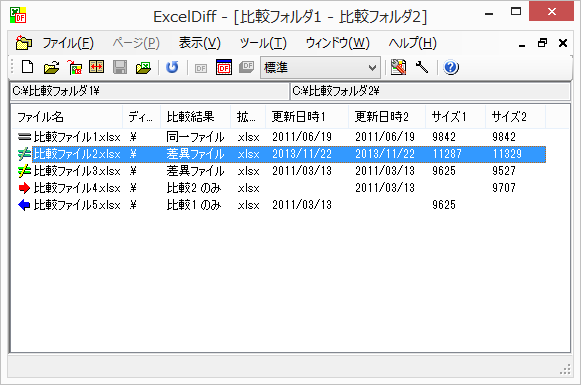Image resolution: width=581 pixels, height=385 pixels.
Task: Click size value 9707 in file 4 row
Action: 504,188
